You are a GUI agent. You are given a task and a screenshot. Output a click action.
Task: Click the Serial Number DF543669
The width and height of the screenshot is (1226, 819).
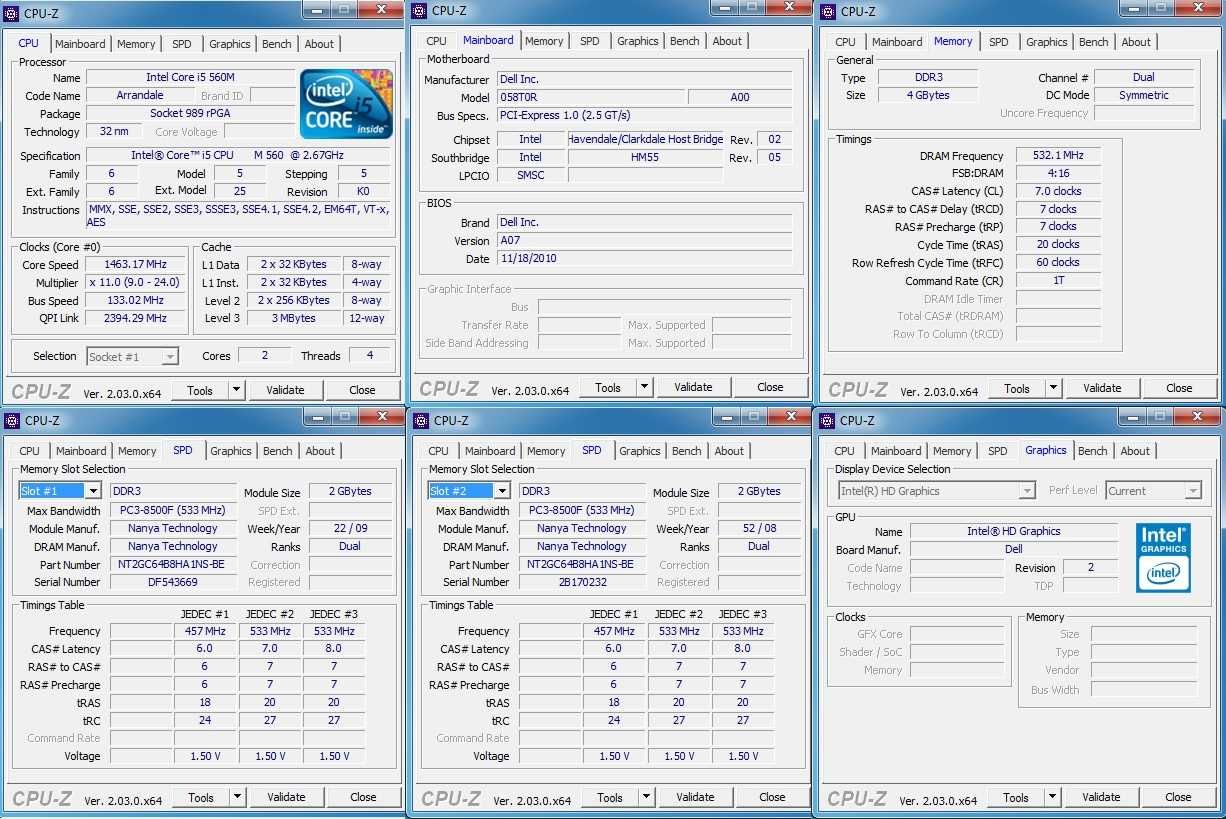coord(173,582)
